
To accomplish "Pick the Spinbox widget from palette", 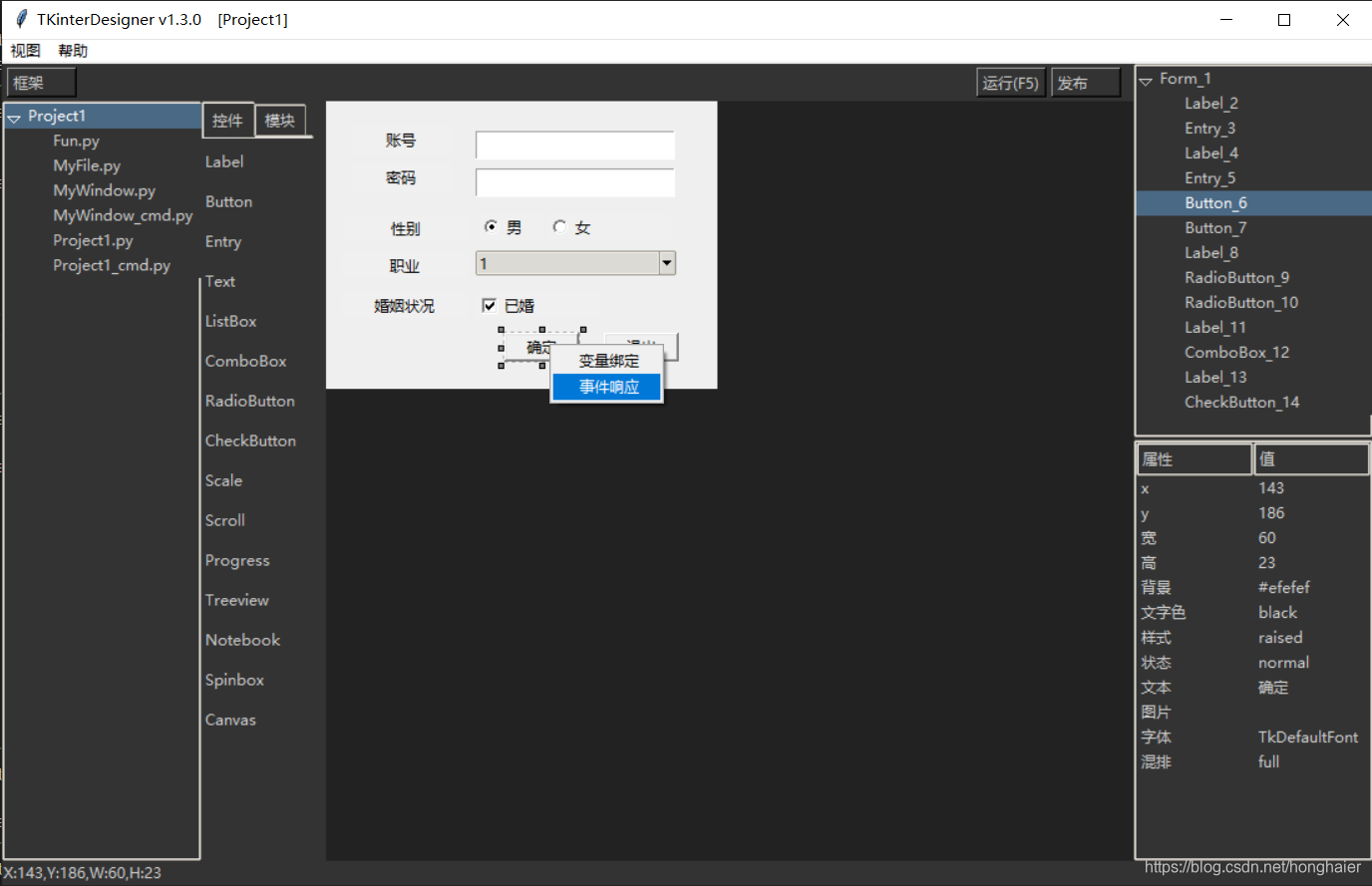I will point(234,680).
